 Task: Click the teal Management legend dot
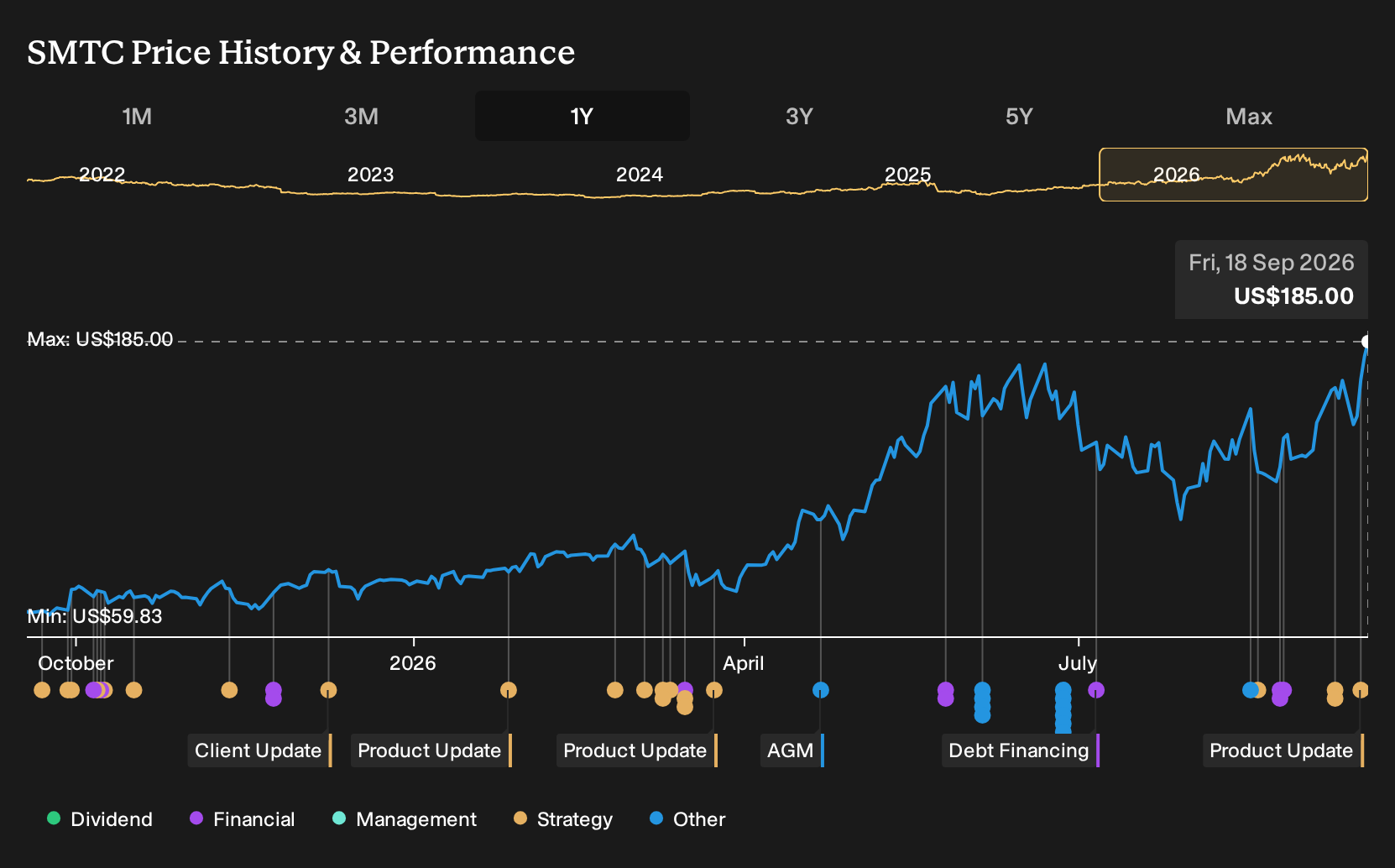tap(339, 818)
